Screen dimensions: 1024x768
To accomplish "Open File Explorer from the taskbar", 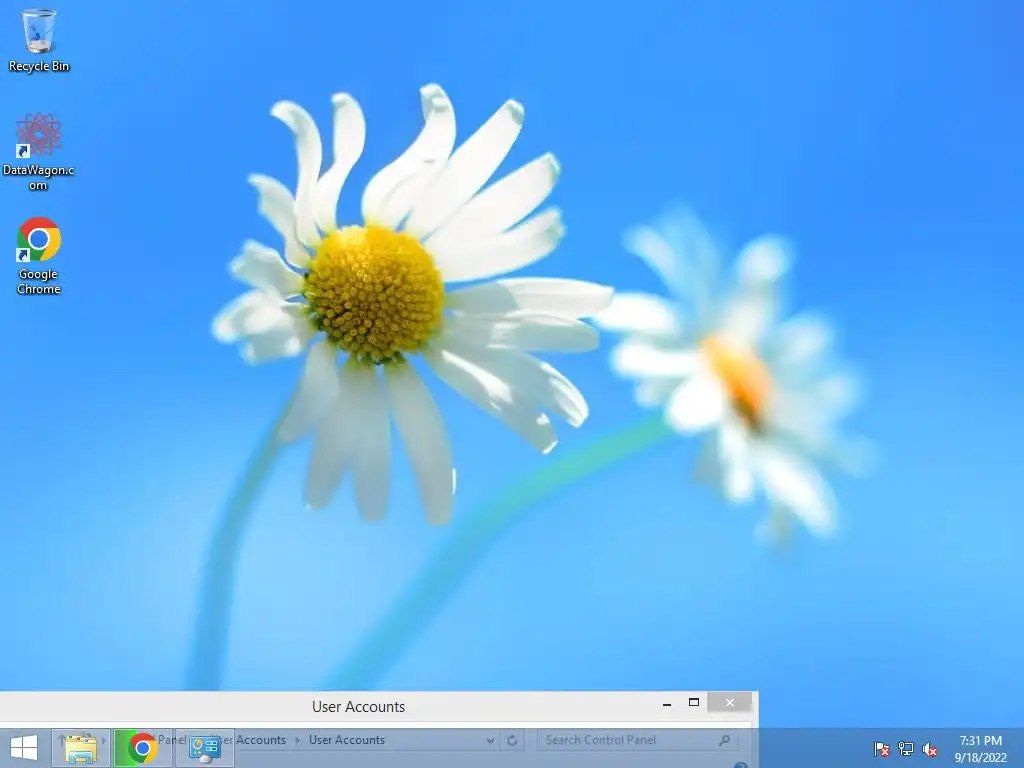I will 80,748.
